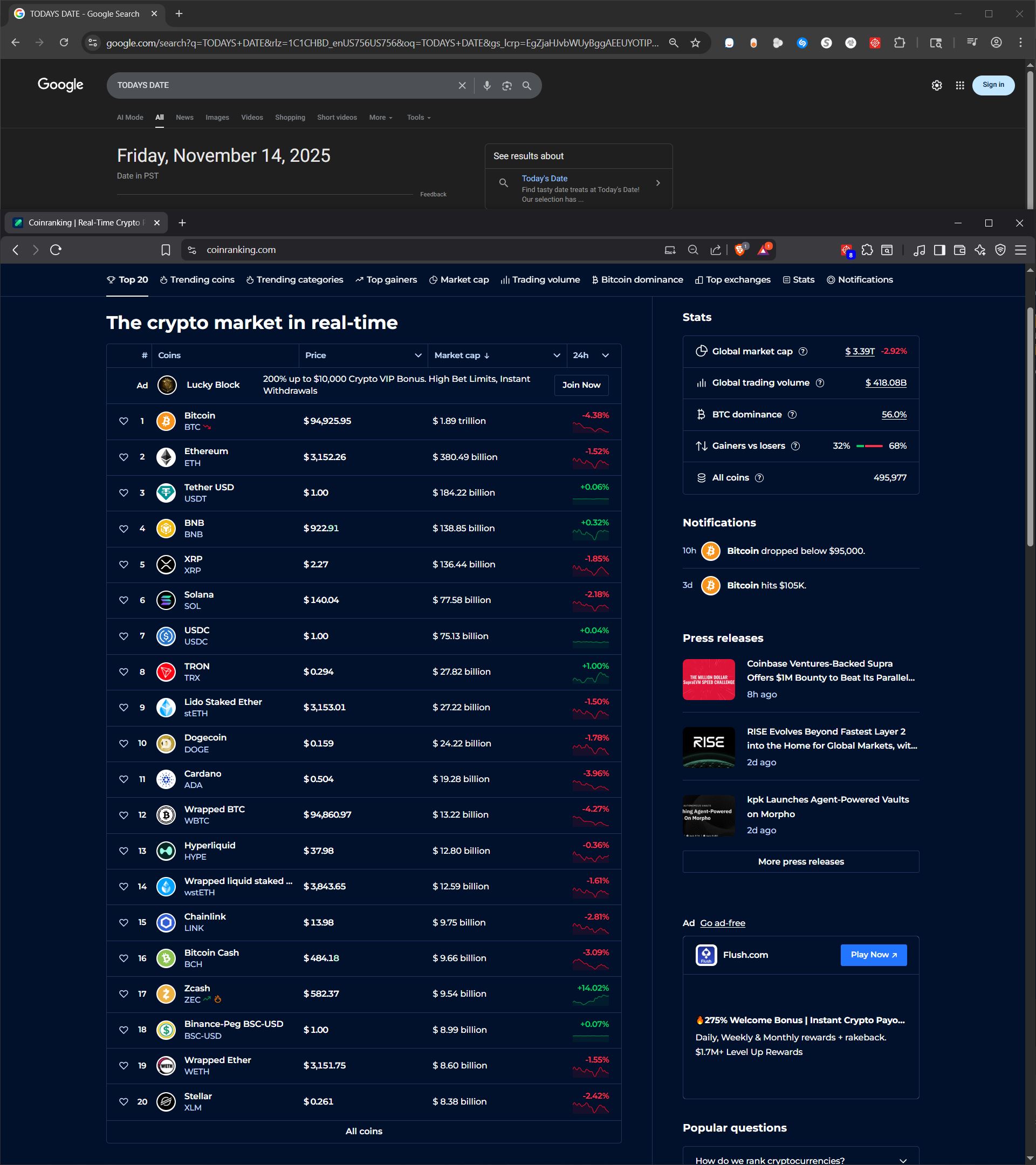Click the More press releases button
The image size is (1036, 1165).
pos(800,861)
